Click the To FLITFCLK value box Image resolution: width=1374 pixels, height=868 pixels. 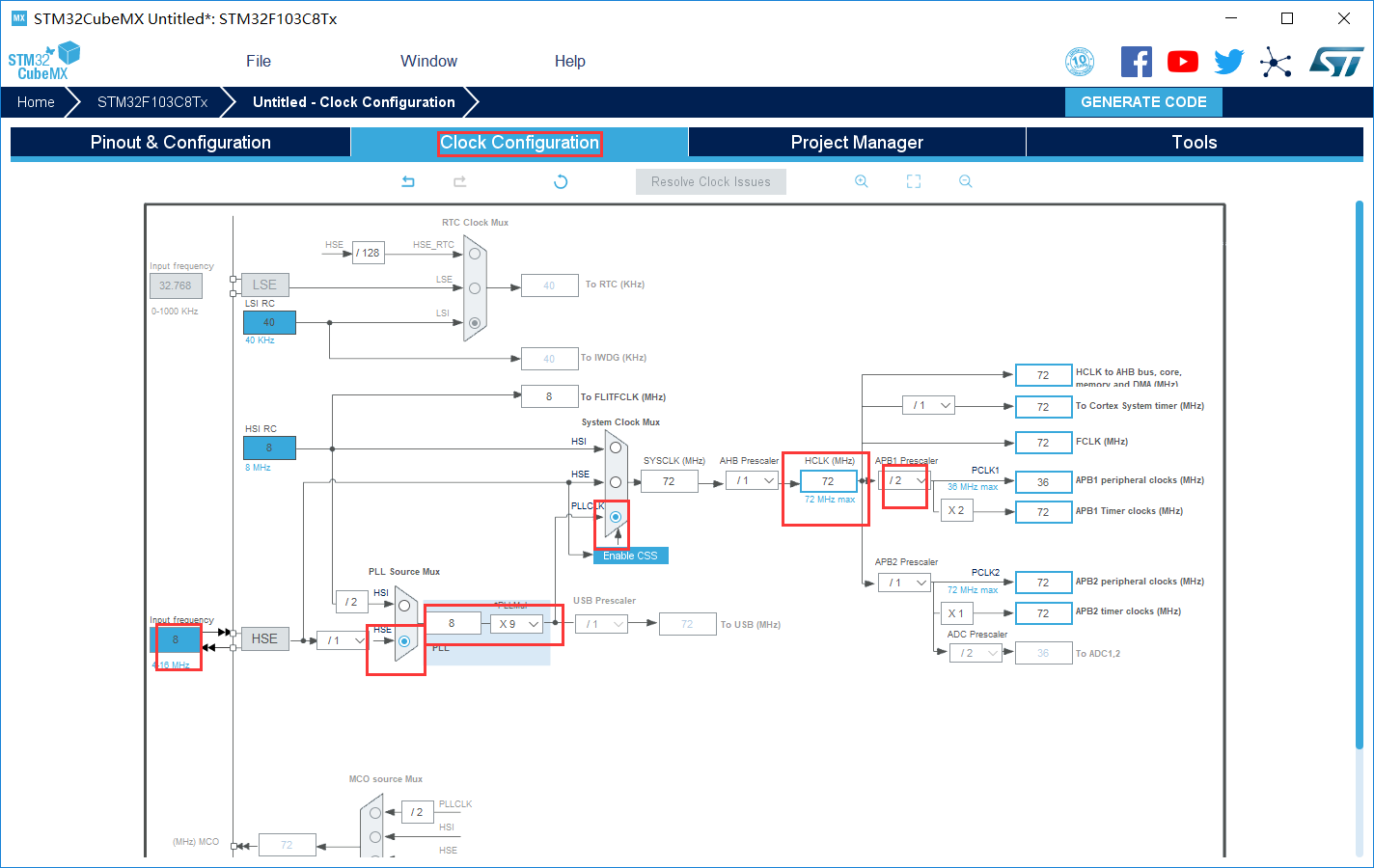(x=549, y=395)
